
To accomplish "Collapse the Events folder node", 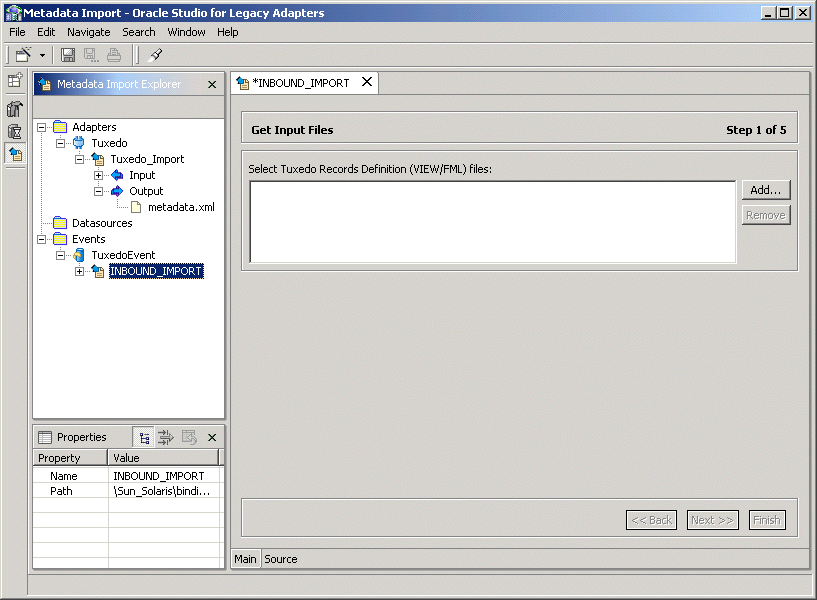I will [x=41, y=240].
